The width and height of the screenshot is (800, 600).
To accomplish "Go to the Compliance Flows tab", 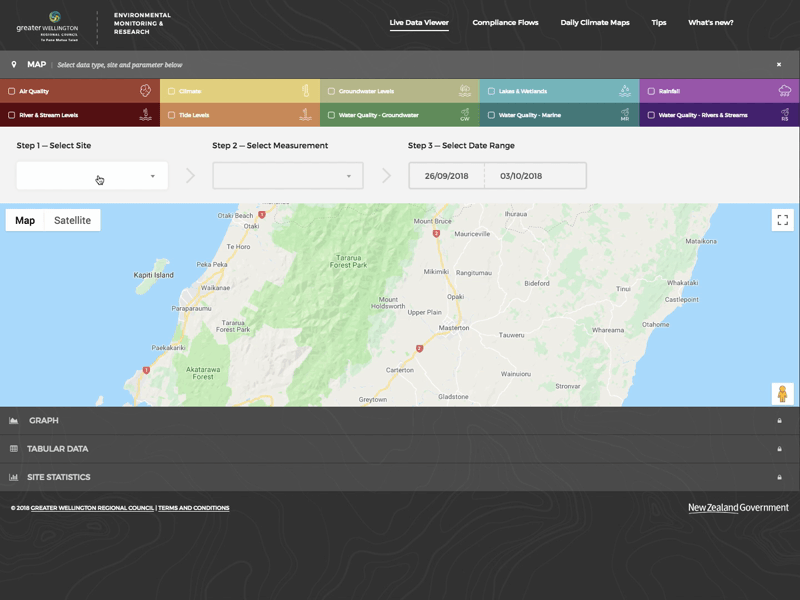I will click(x=505, y=22).
